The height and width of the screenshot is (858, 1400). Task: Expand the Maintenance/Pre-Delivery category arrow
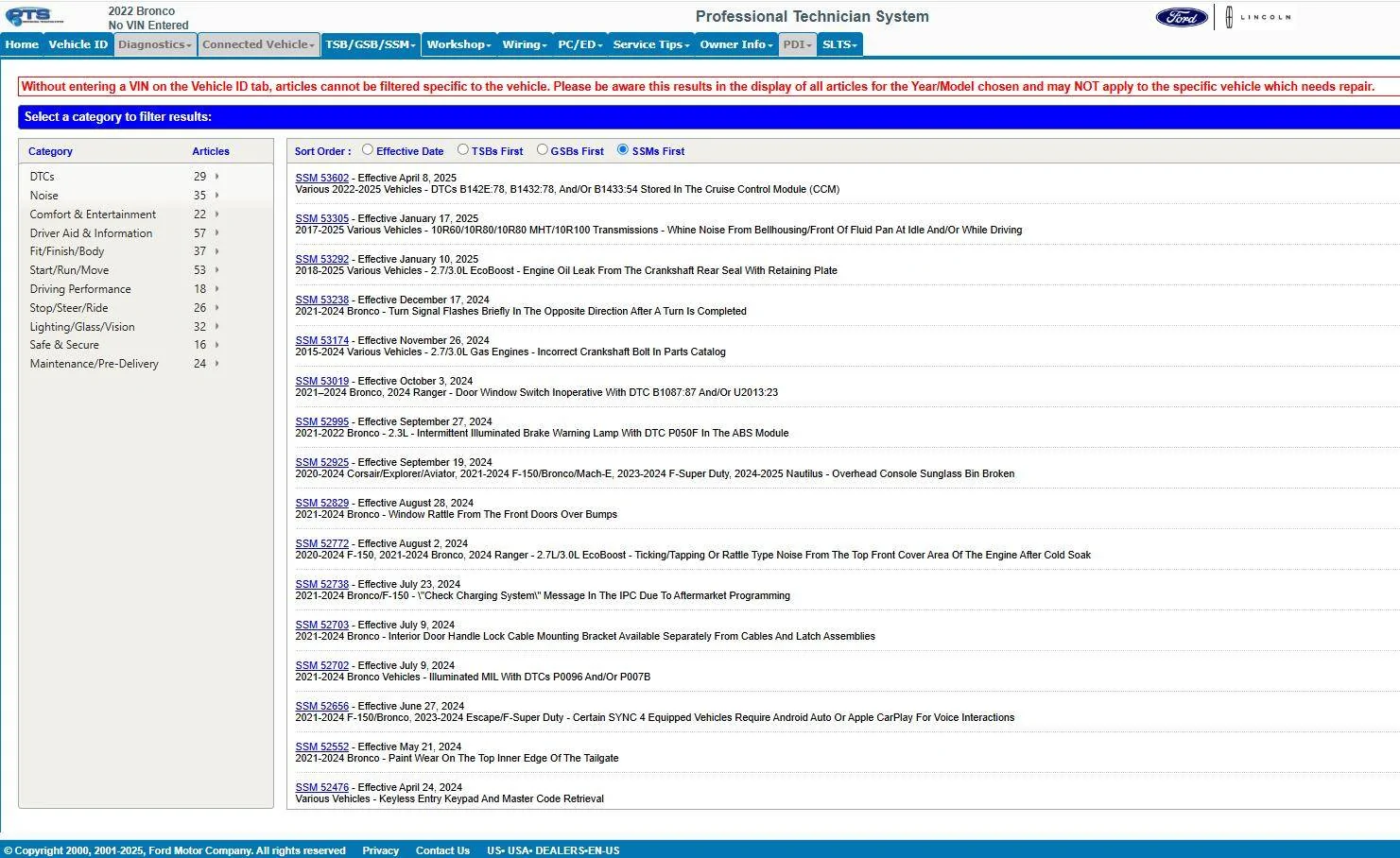coord(217,364)
